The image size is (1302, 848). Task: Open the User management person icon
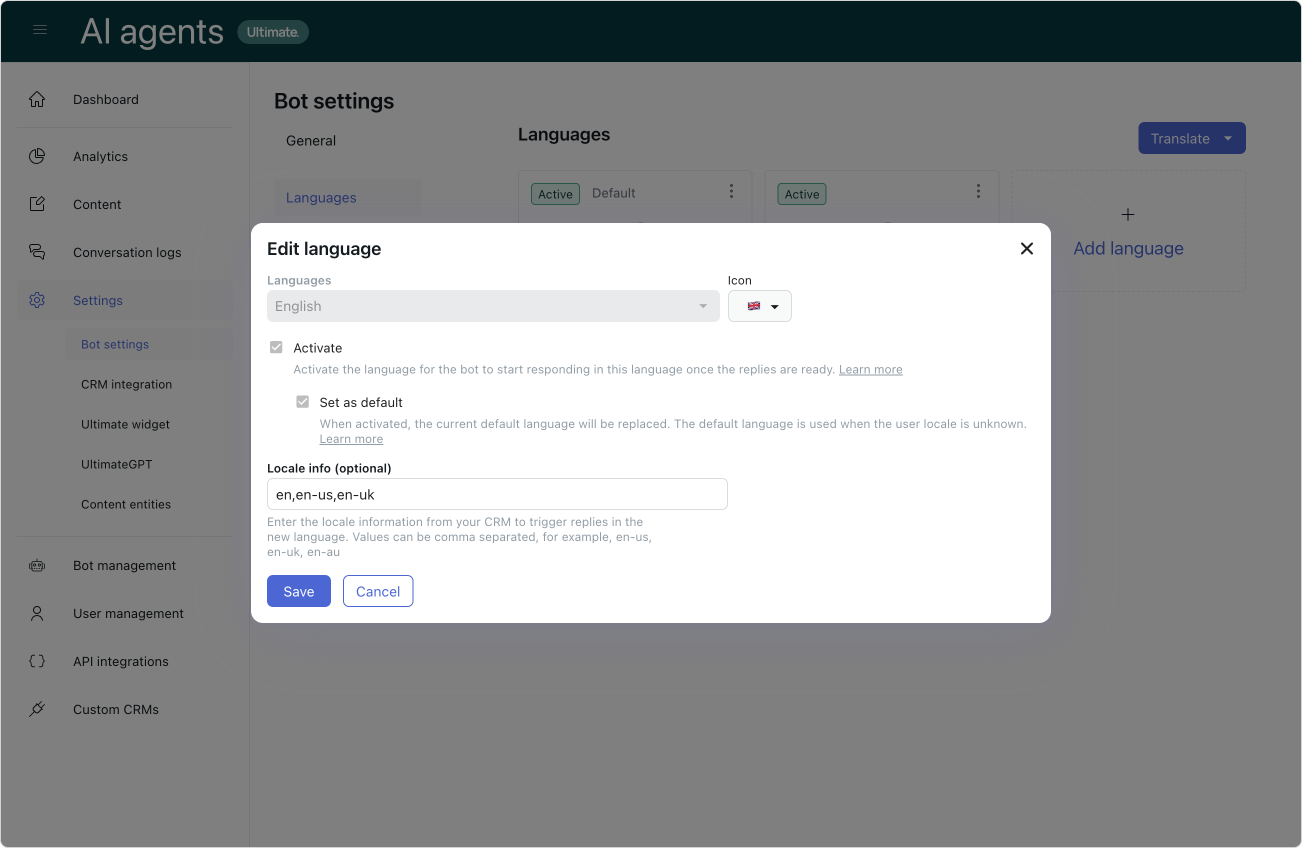37,613
